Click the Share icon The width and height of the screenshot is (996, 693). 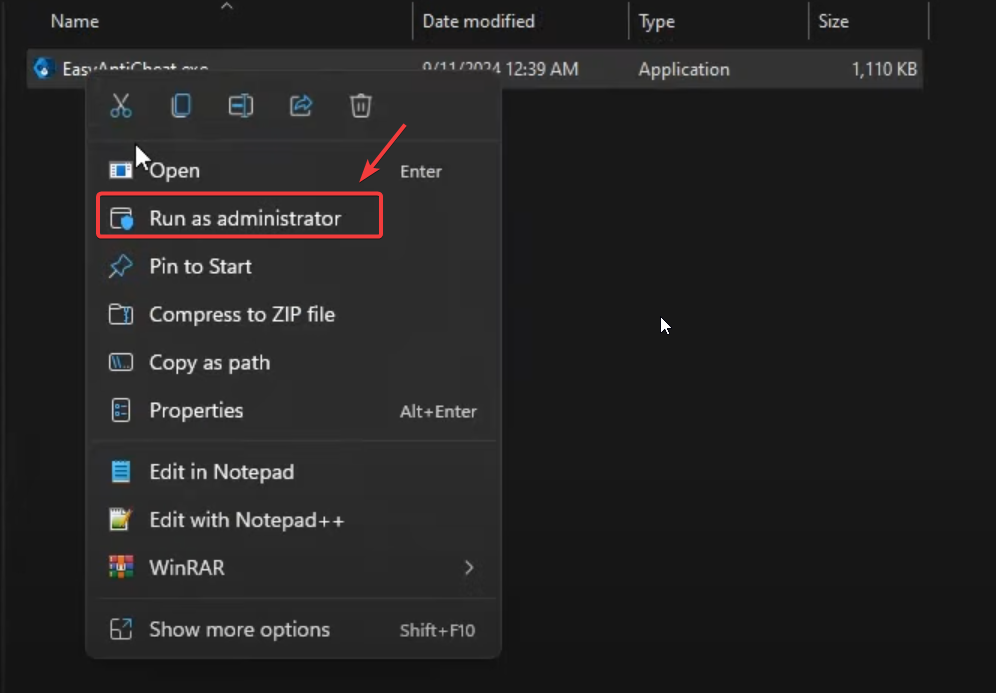click(x=301, y=106)
